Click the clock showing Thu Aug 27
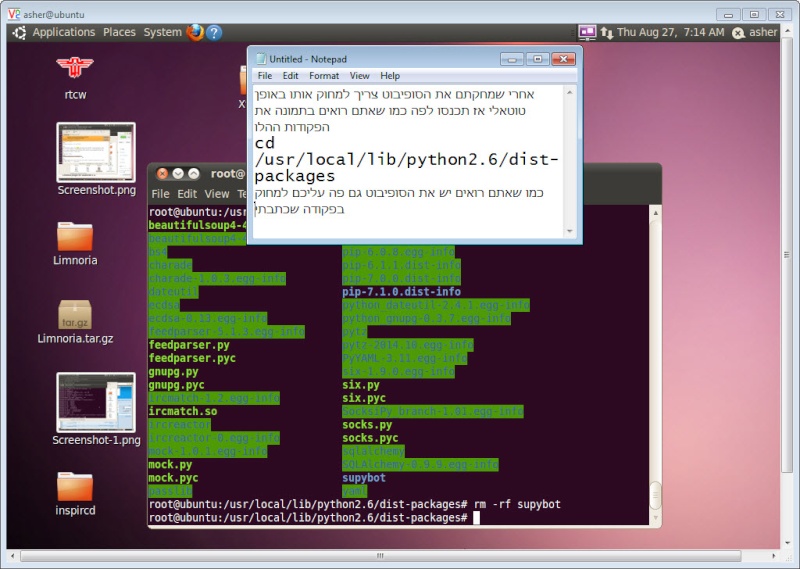800x569 pixels. [x=670, y=32]
